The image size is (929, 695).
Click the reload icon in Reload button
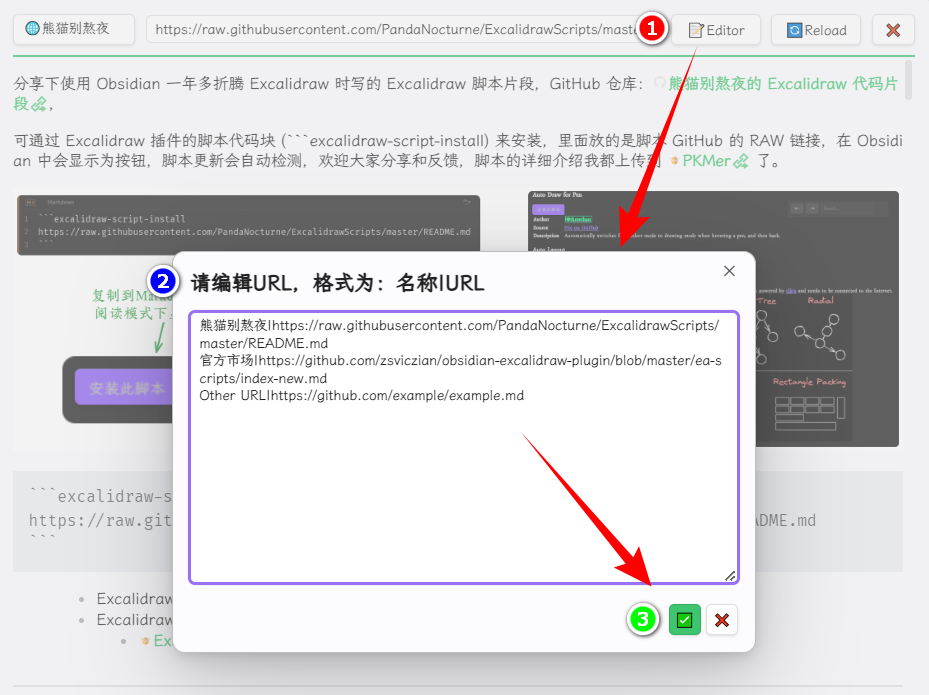pos(794,30)
